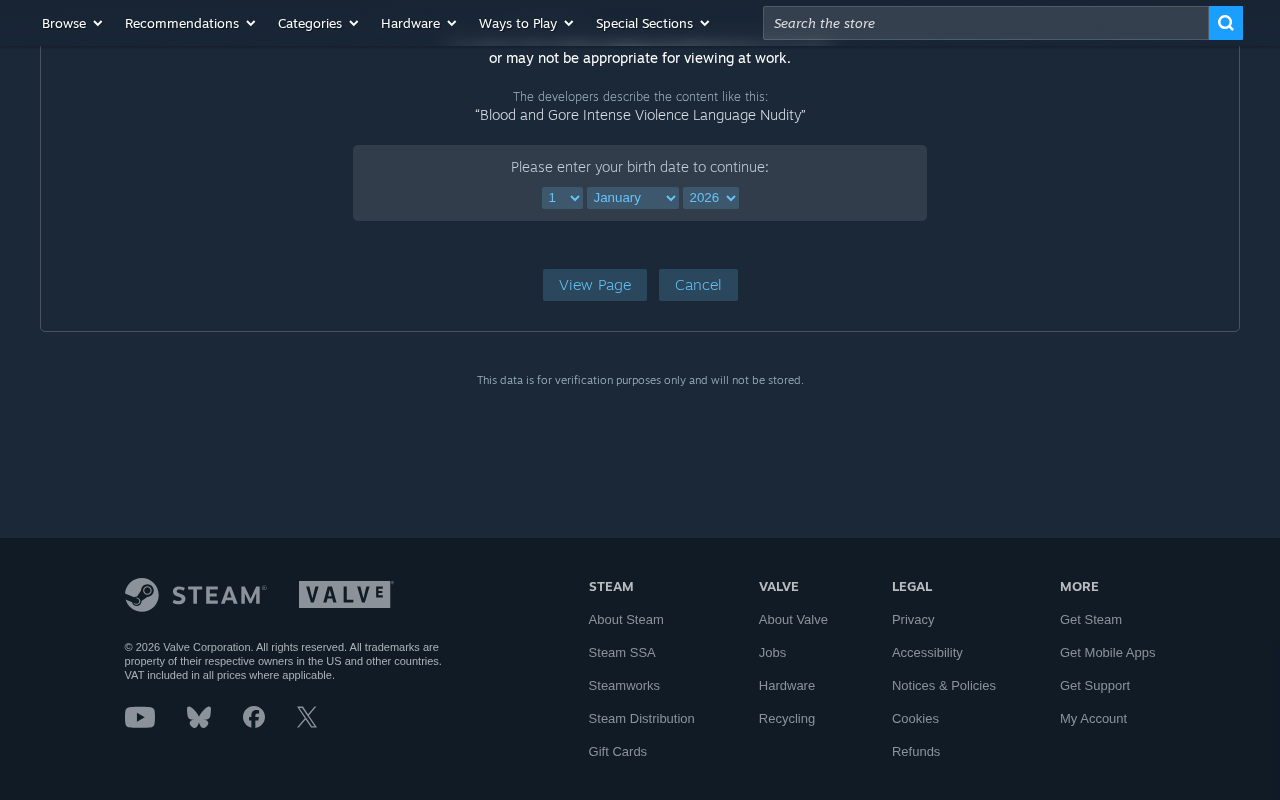Viewport: 1280px width, 800px height.
Task: Expand the Browse menu
Action: (72, 23)
